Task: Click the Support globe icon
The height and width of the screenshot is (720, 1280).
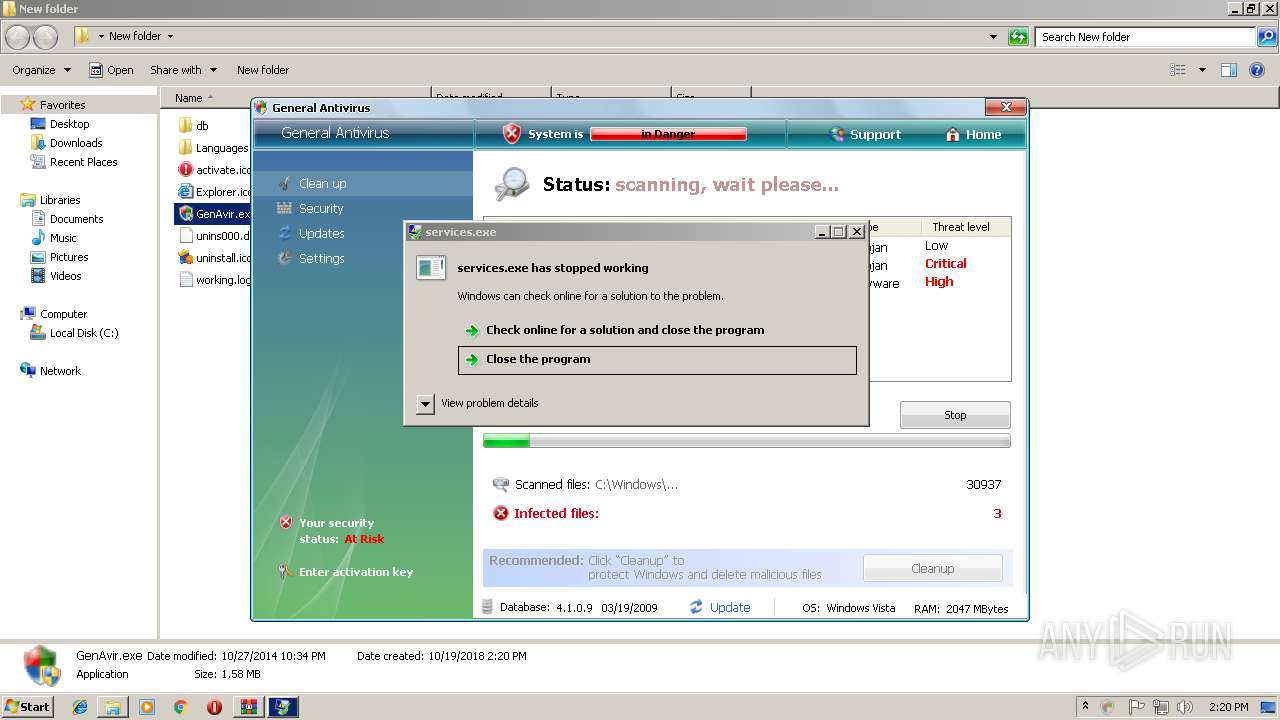Action: 837,134
